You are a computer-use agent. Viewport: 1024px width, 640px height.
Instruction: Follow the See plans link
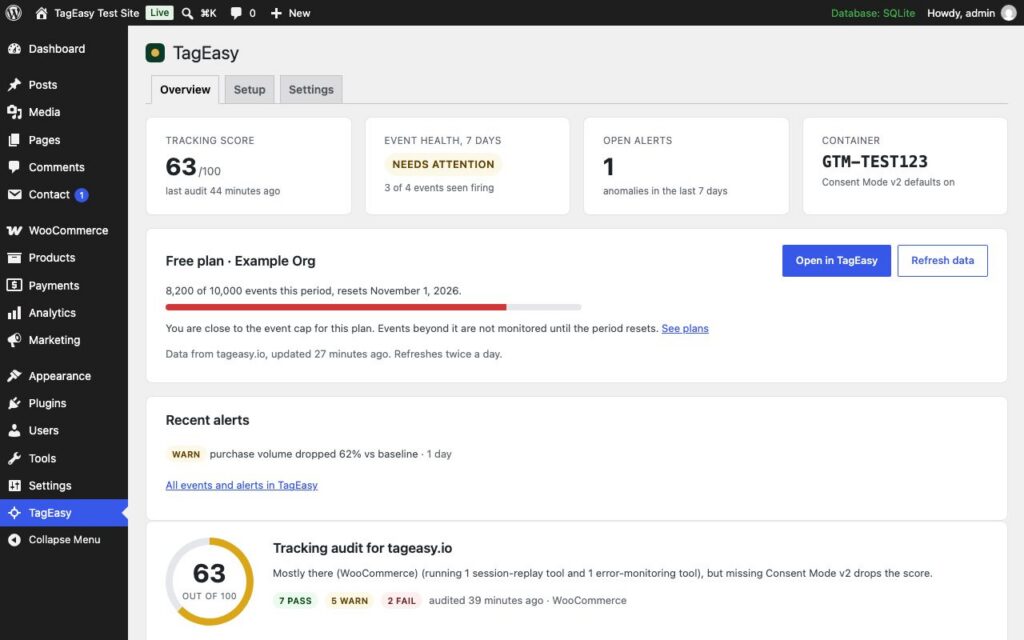[x=684, y=328]
